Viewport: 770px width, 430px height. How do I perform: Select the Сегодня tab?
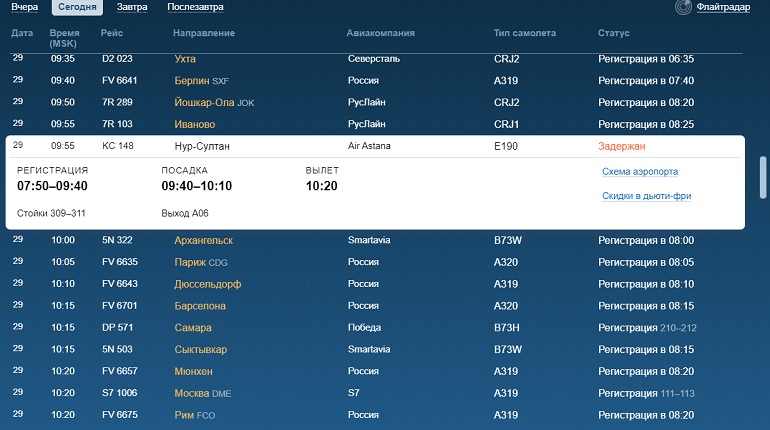tap(77, 7)
